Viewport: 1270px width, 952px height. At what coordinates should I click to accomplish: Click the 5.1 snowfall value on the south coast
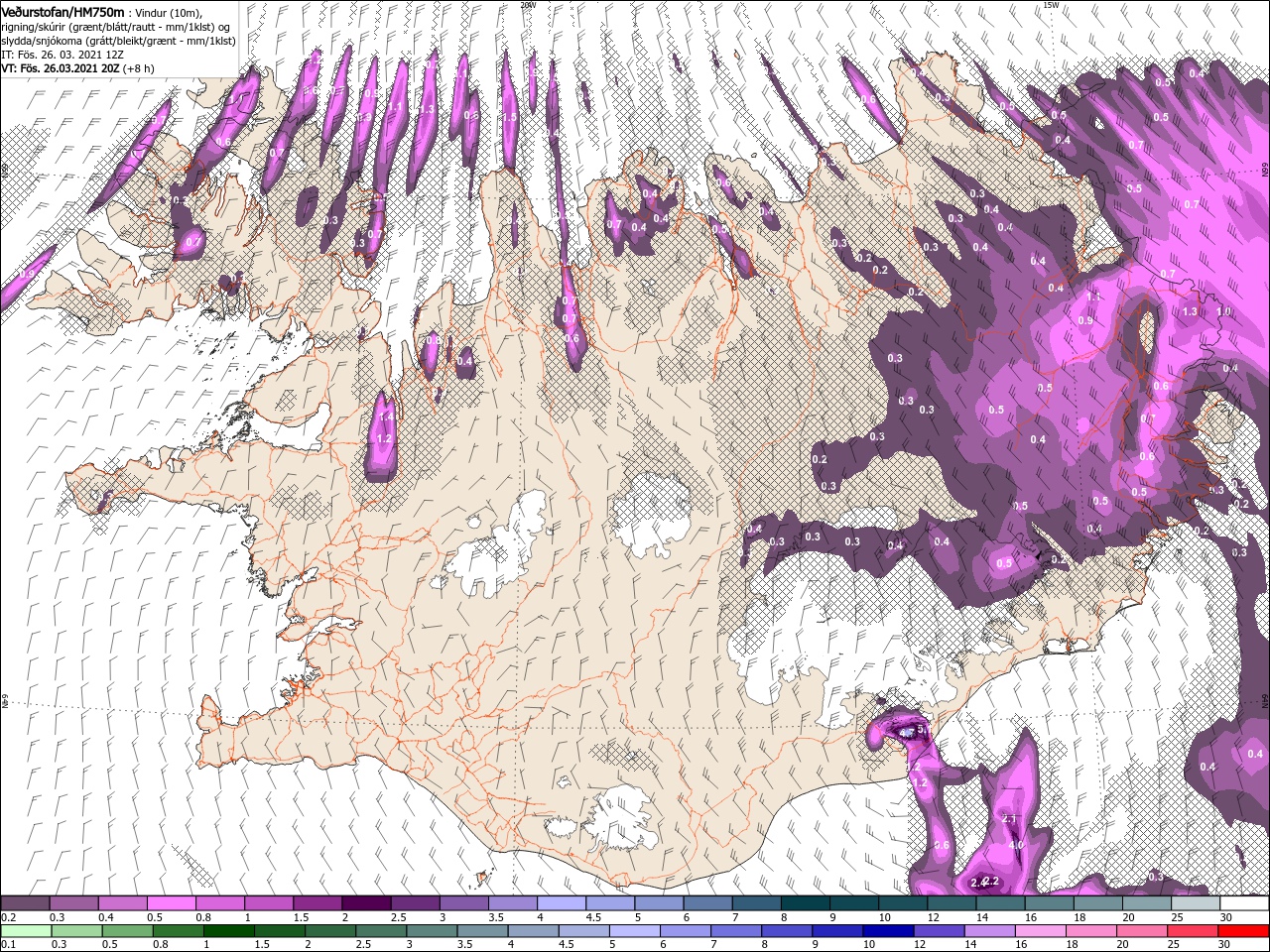(926, 729)
